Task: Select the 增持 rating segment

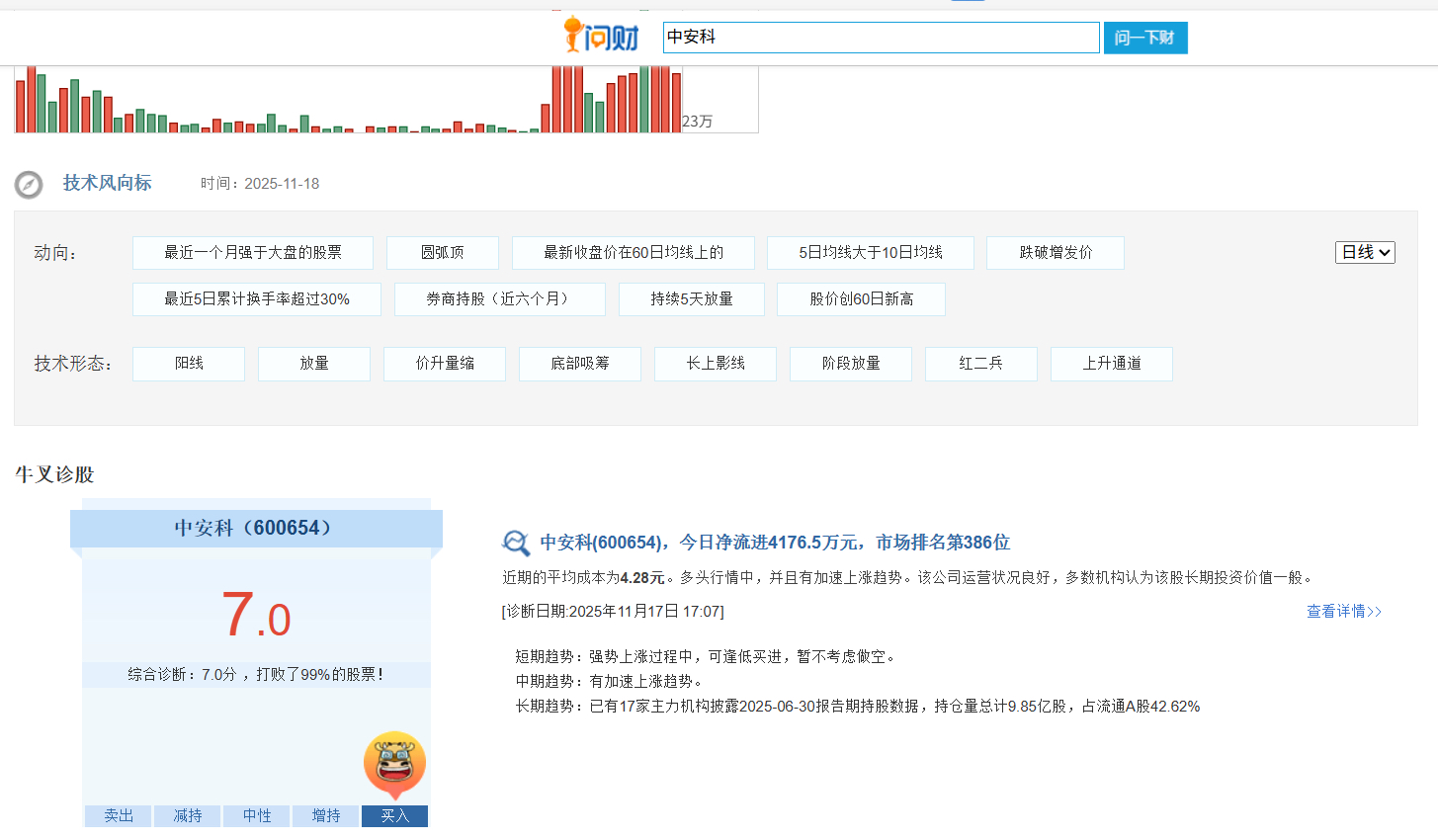Action: [326, 815]
